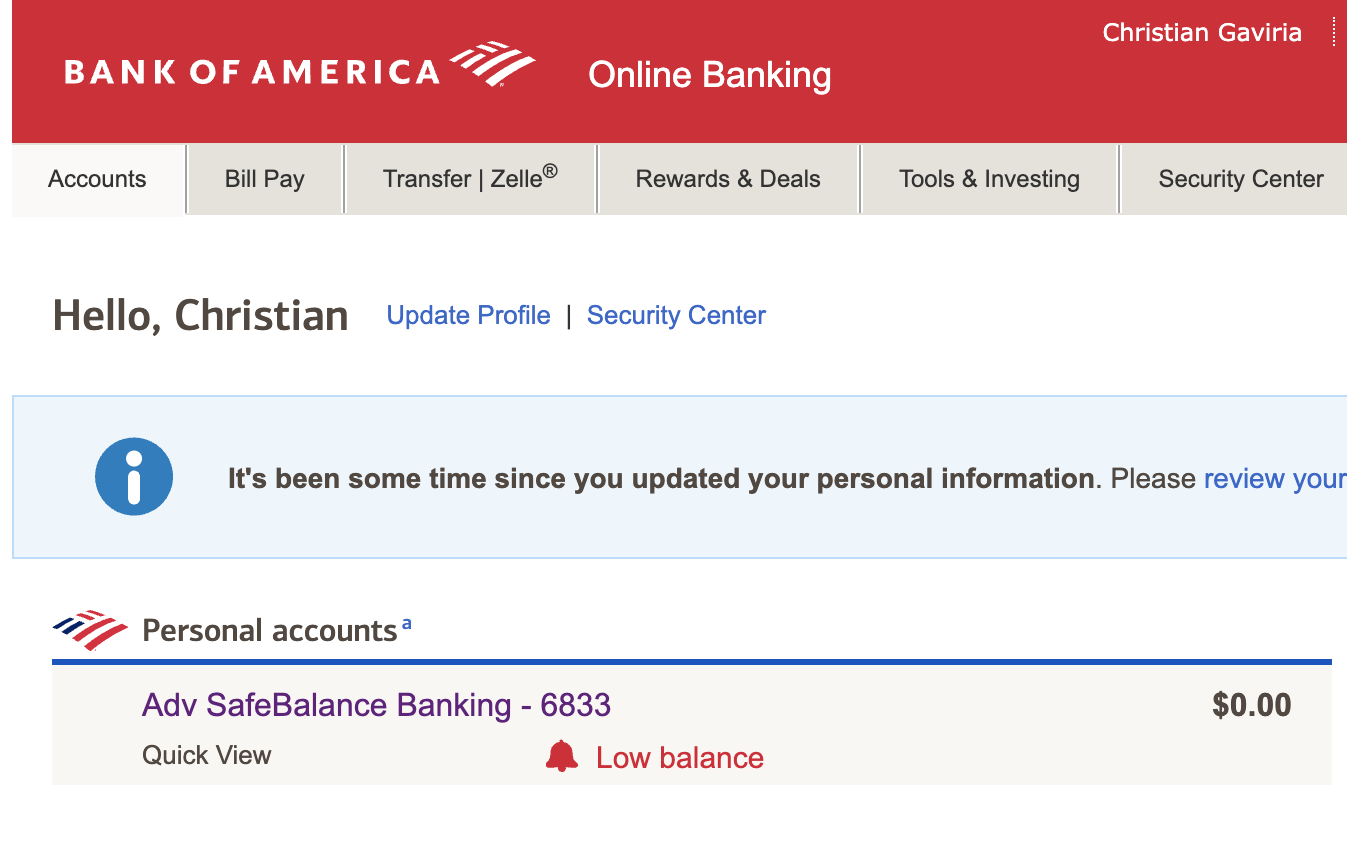
Task: Expand Quick View for the SafeBalance account
Action: (207, 755)
